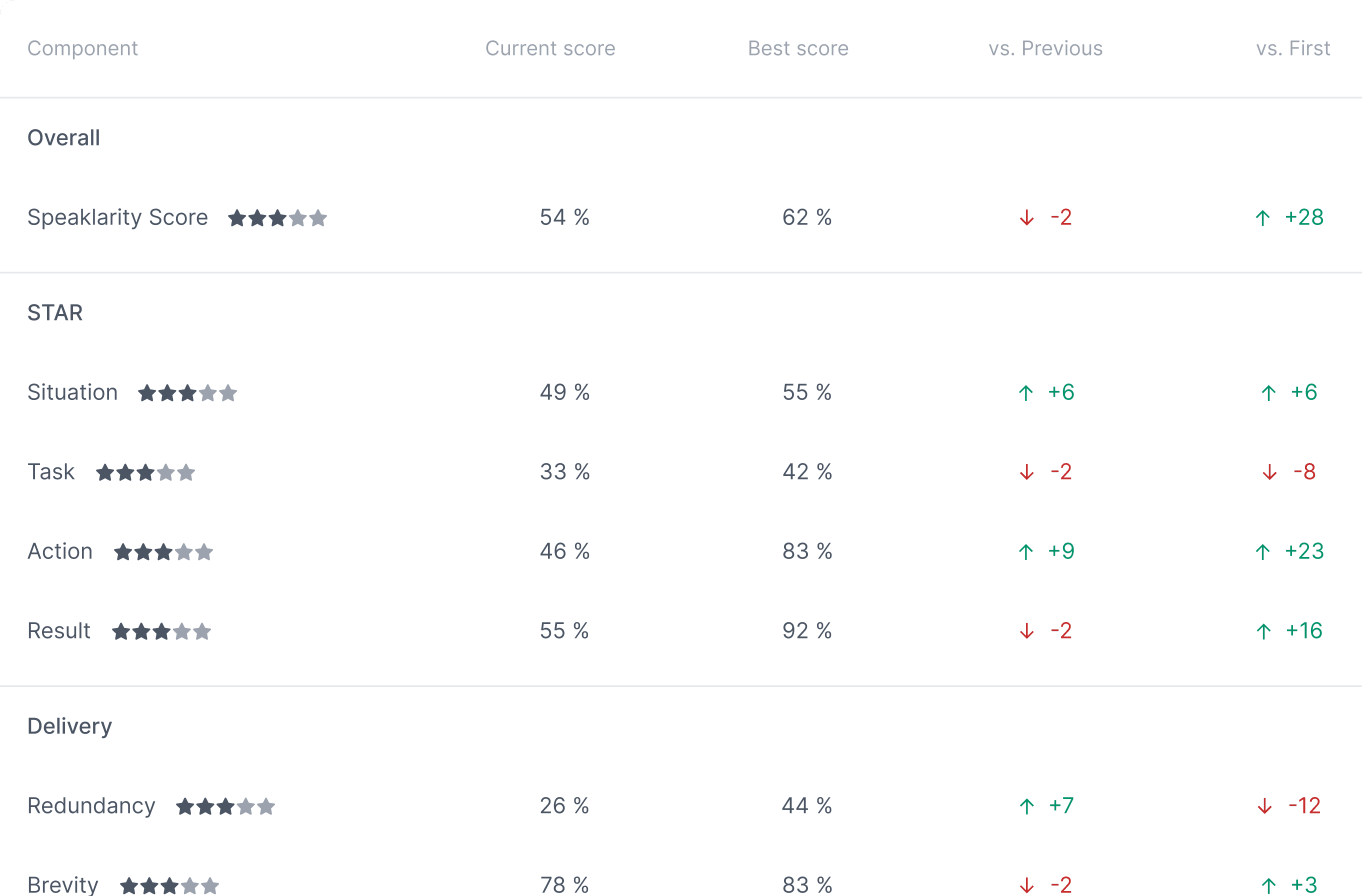1362x896 pixels.
Task: Select the Brevity component row
Action: pyautogui.click(x=63, y=884)
